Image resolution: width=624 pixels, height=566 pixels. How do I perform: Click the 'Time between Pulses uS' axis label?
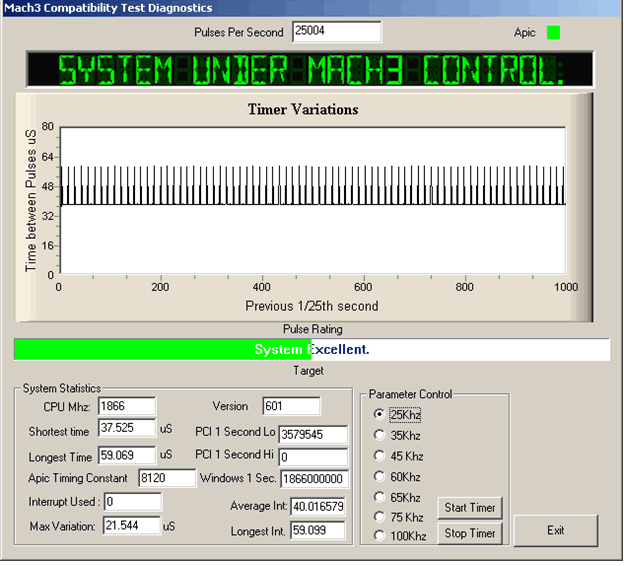(31, 201)
